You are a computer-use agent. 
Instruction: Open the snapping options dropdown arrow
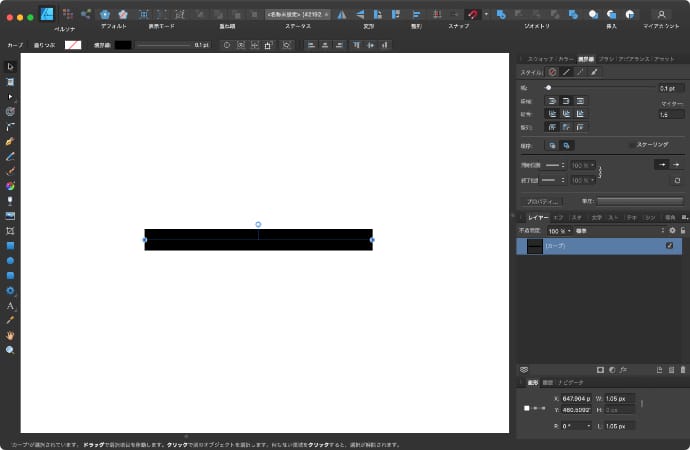[486, 14]
